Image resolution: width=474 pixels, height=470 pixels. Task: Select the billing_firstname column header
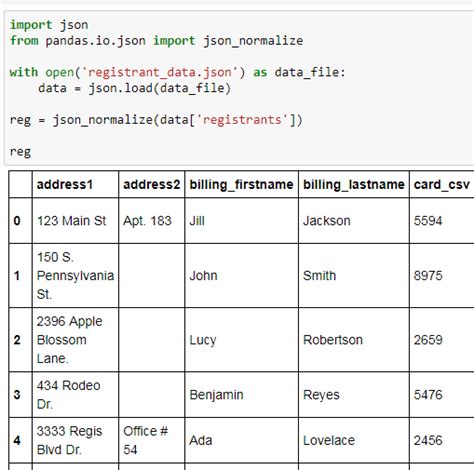pyautogui.click(x=242, y=184)
